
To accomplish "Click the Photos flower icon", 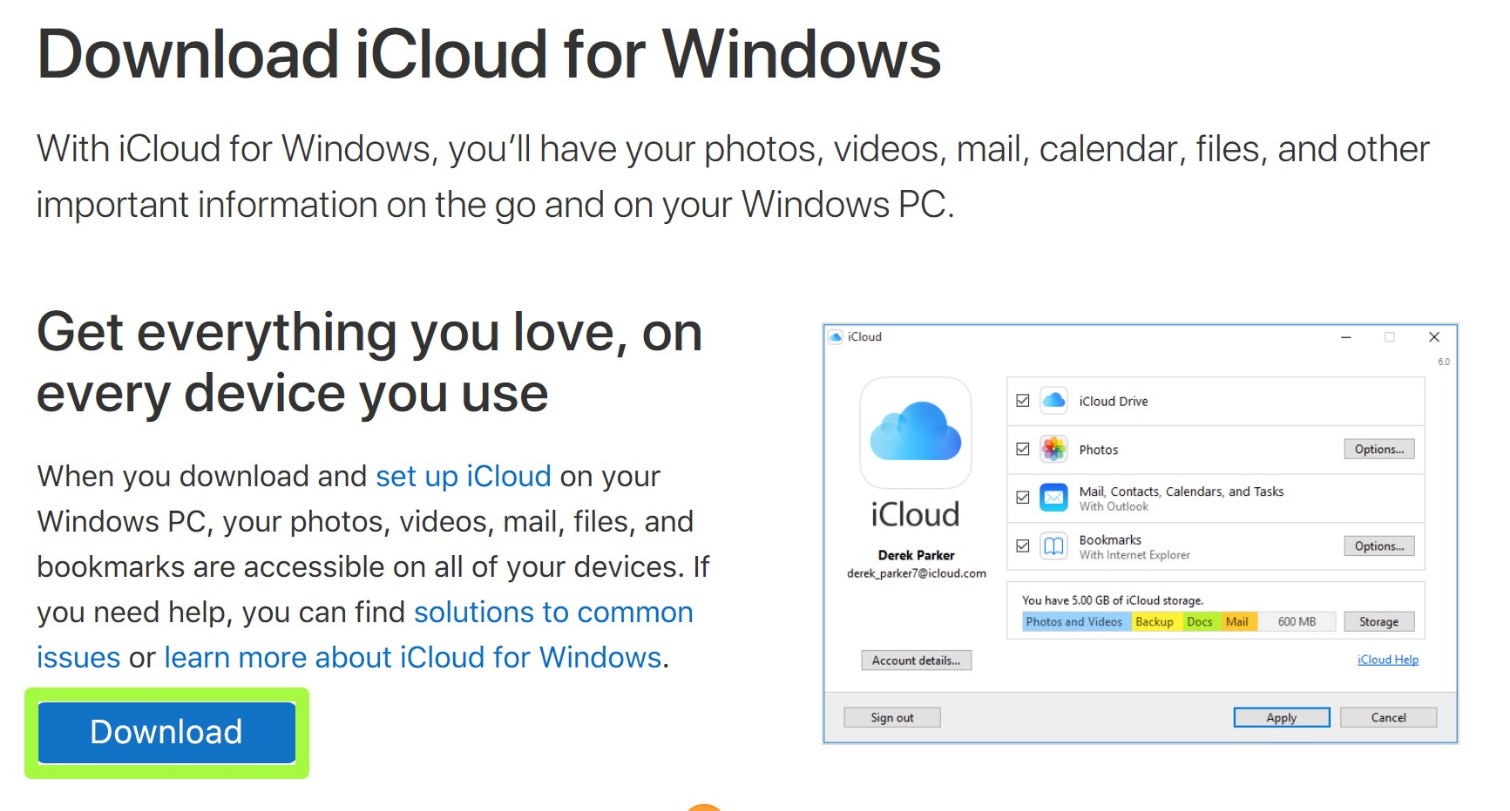I will 1054,449.
